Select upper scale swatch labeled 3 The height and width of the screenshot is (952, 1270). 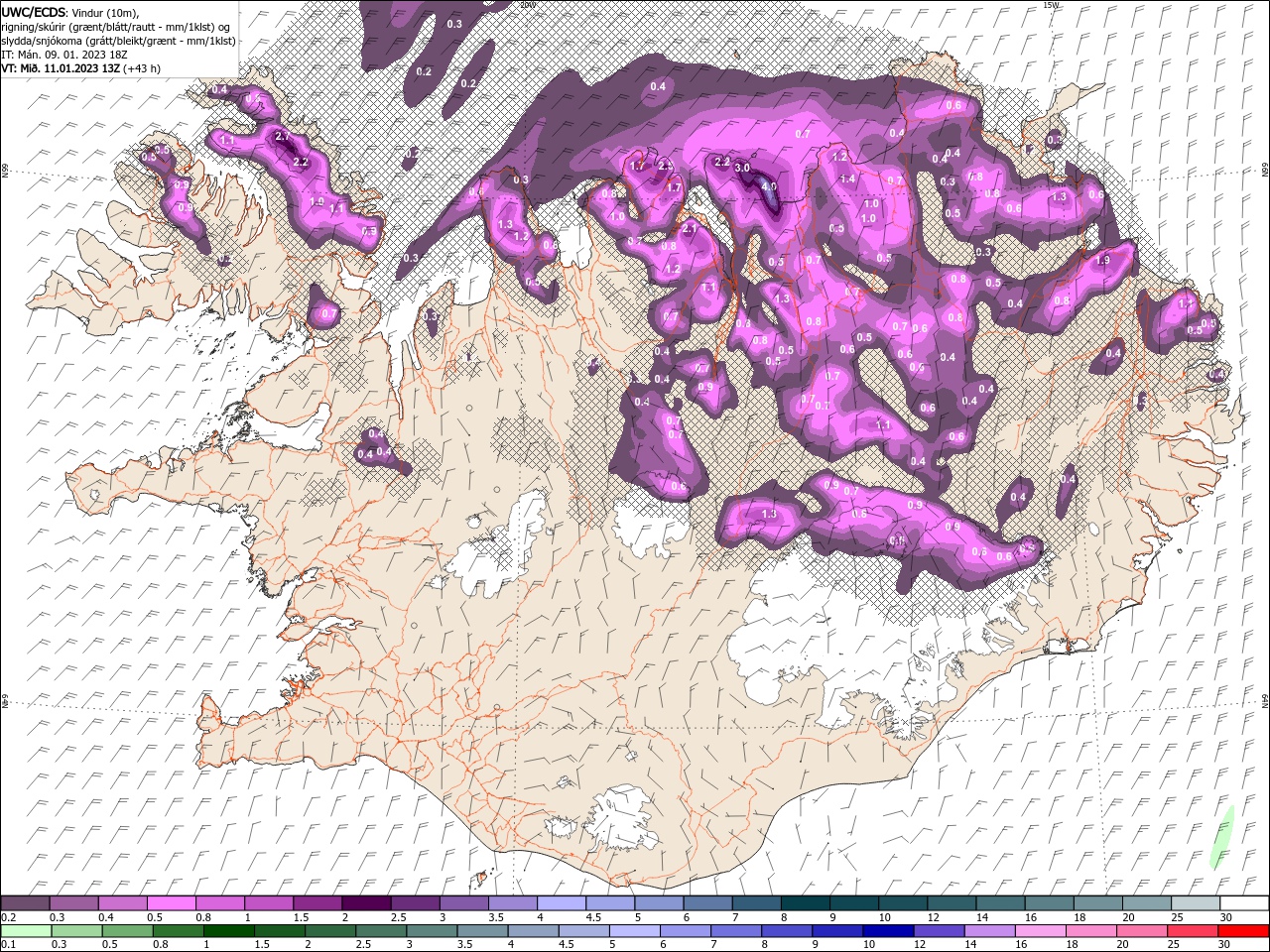coord(463,903)
